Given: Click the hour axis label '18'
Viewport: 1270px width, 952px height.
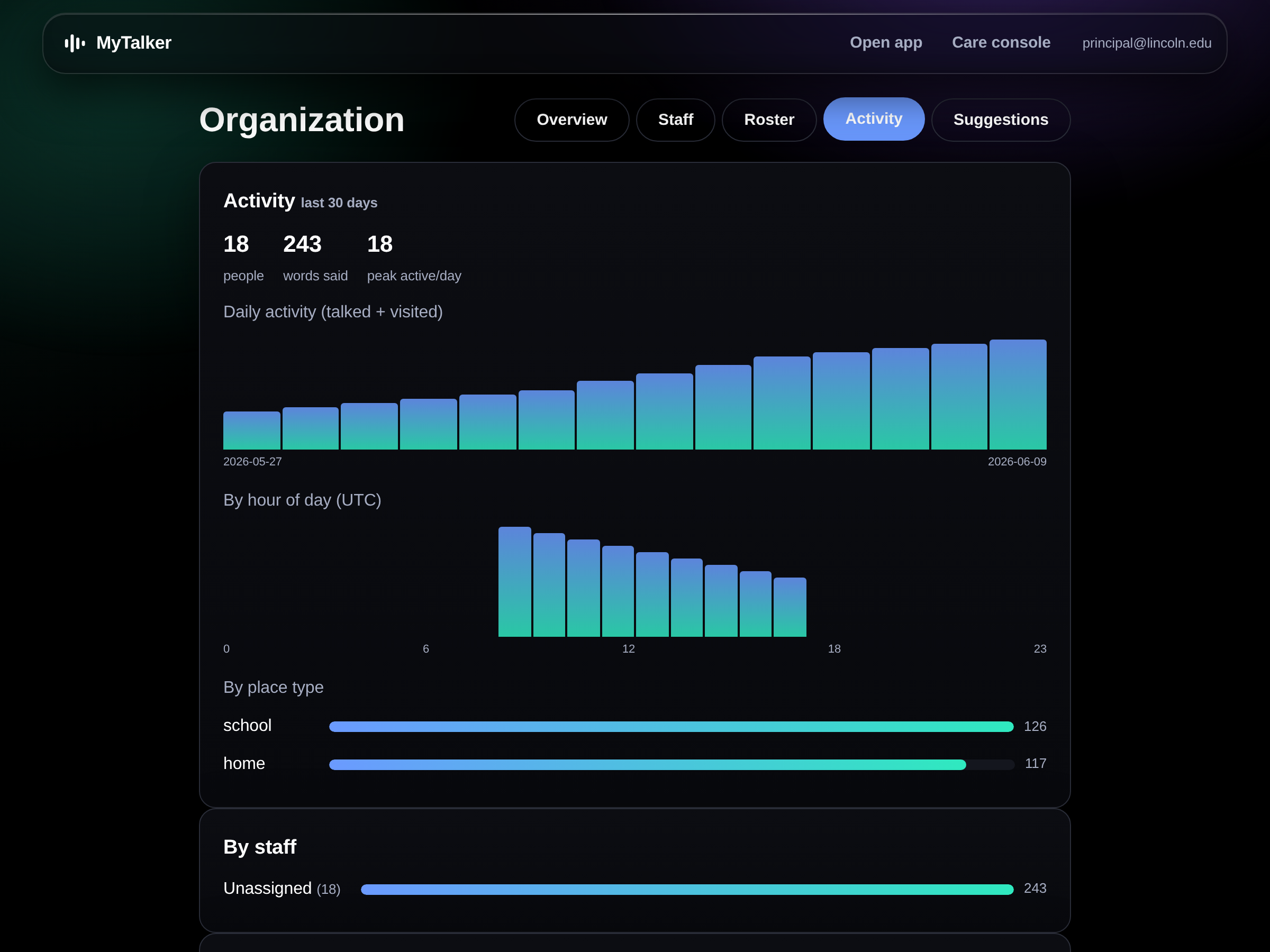Looking at the screenshot, I should [x=834, y=649].
